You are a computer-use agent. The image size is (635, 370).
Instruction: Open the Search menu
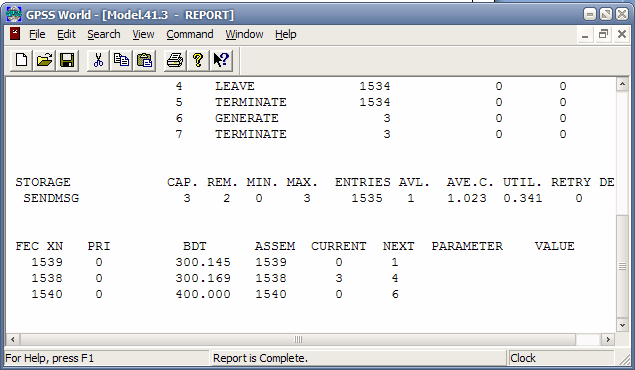point(104,34)
